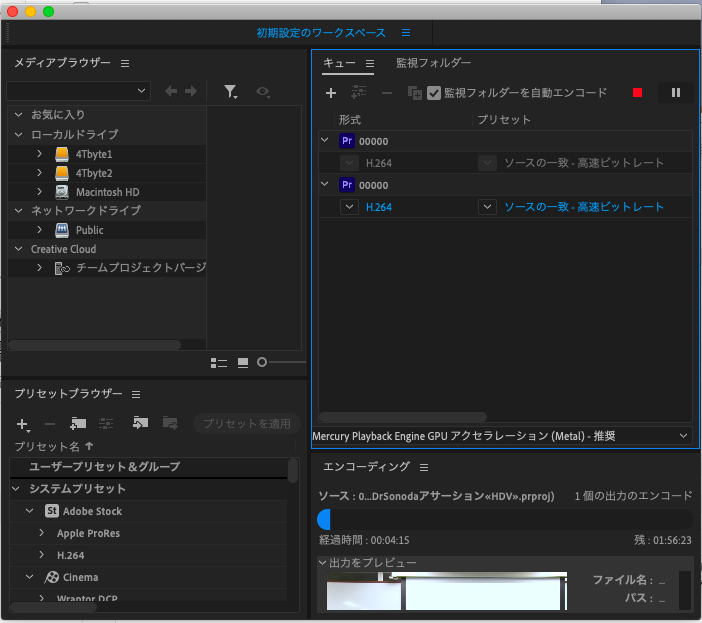This screenshot has height=623, width=702.
Task: Collapse the お気に入り section
Action: 18,115
